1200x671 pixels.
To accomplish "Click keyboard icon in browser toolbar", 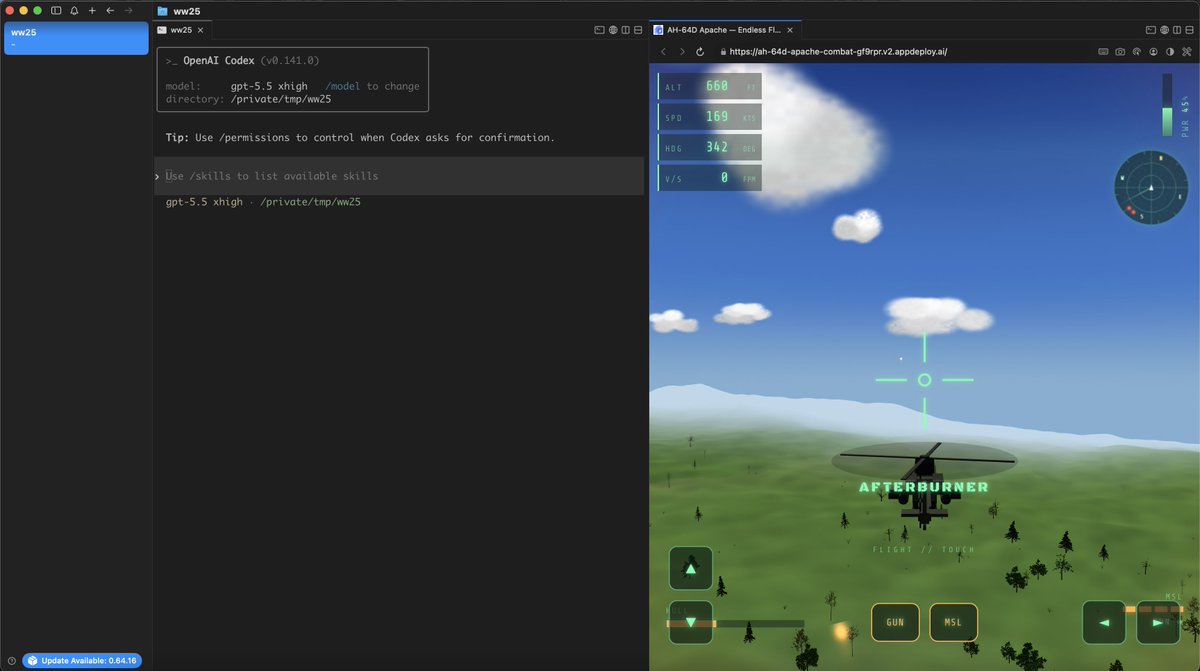I will pyautogui.click(x=1103, y=51).
